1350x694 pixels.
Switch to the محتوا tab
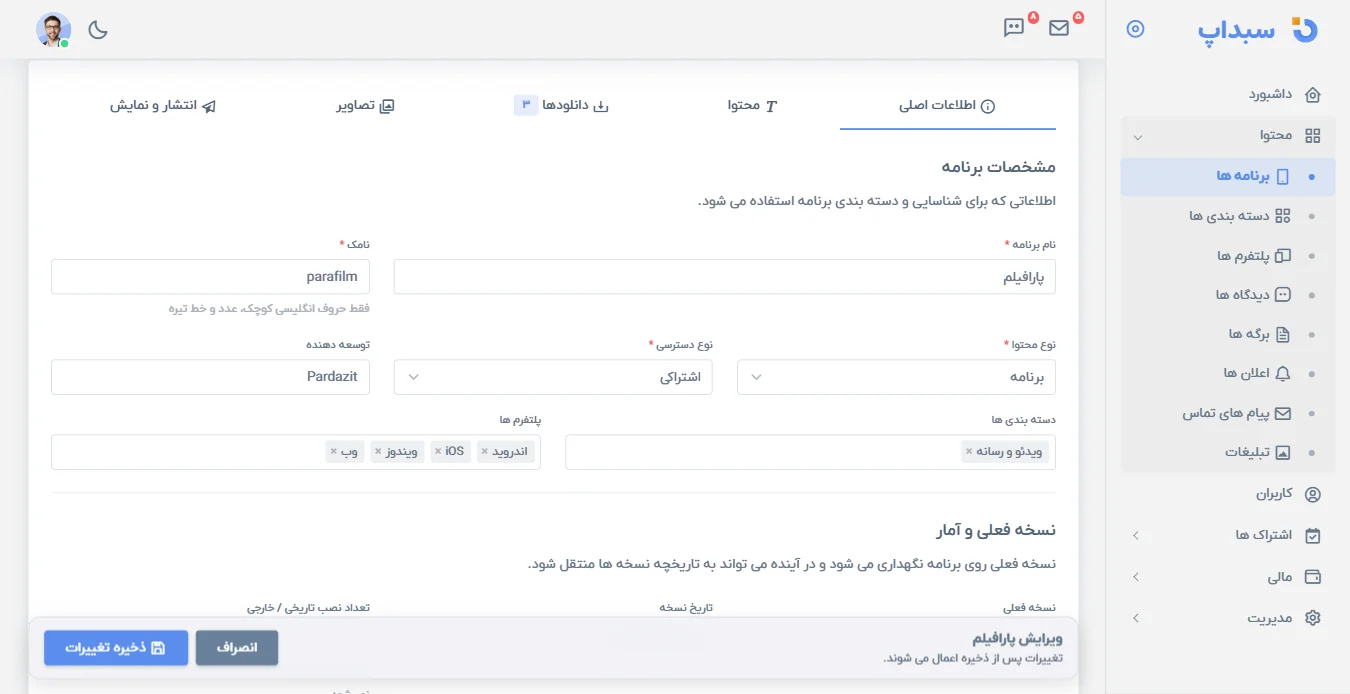pos(752,105)
